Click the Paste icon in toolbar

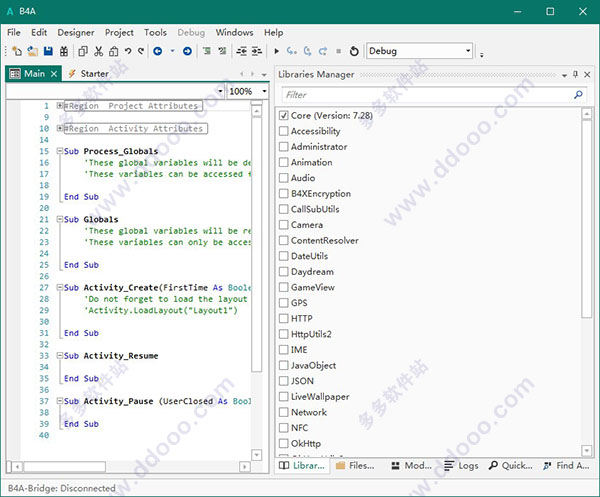point(114,51)
